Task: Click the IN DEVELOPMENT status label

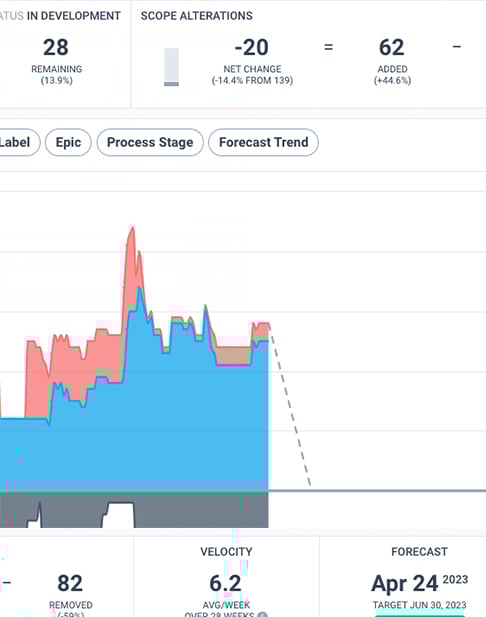Action: click(74, 16)
